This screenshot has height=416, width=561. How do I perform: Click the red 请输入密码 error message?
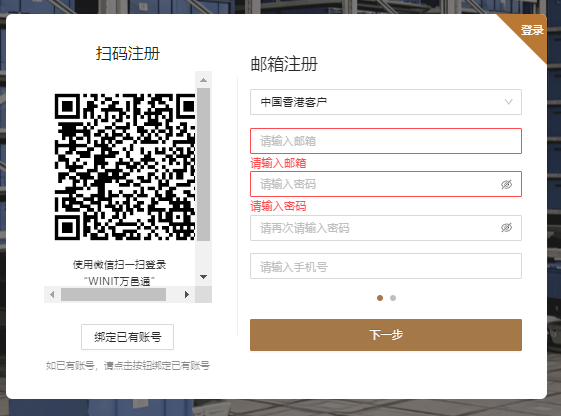[278, 206]
